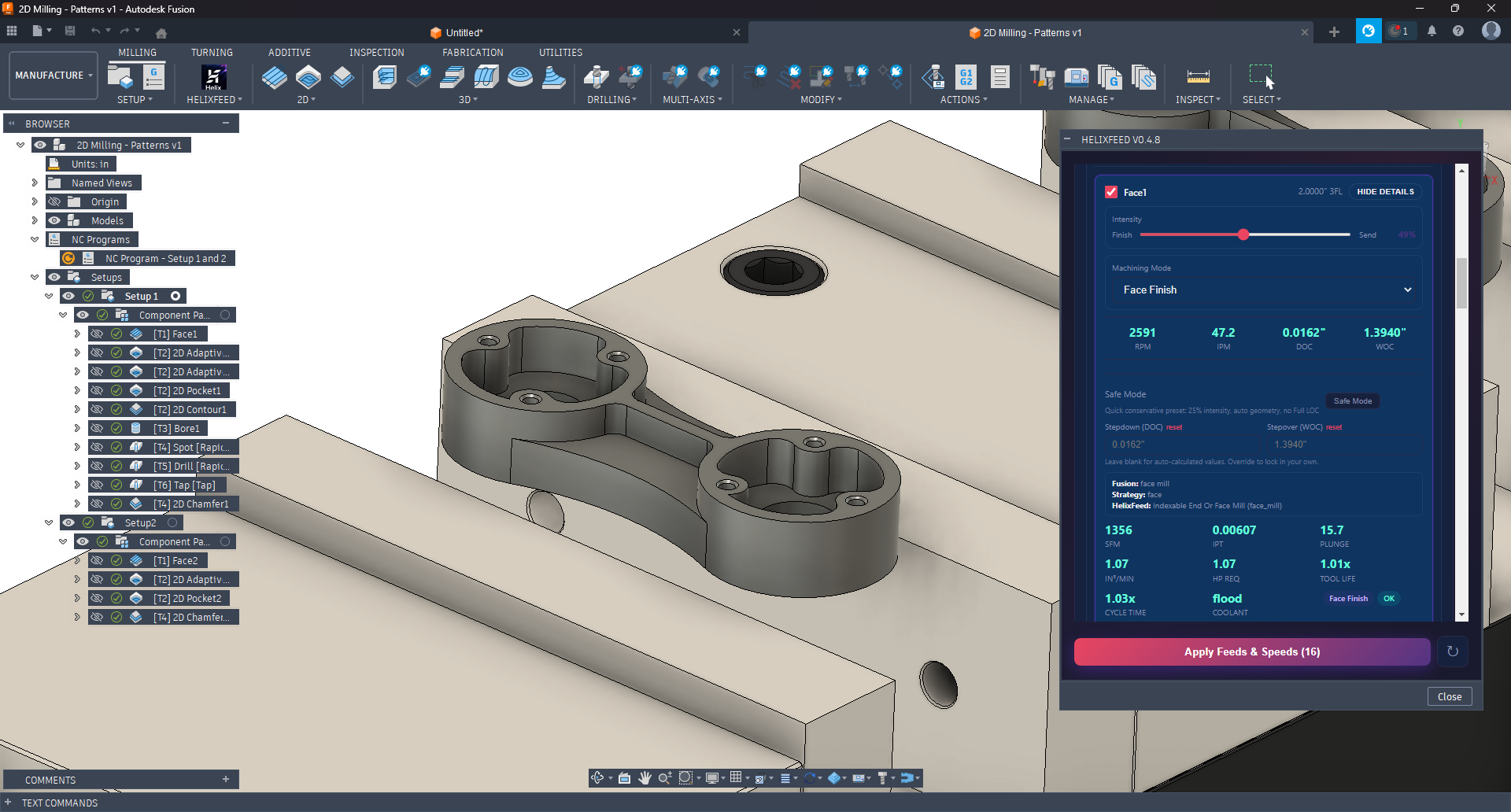
Task: Click the refresh icon beside Apply button
Action: click(x=1453, y=651)
